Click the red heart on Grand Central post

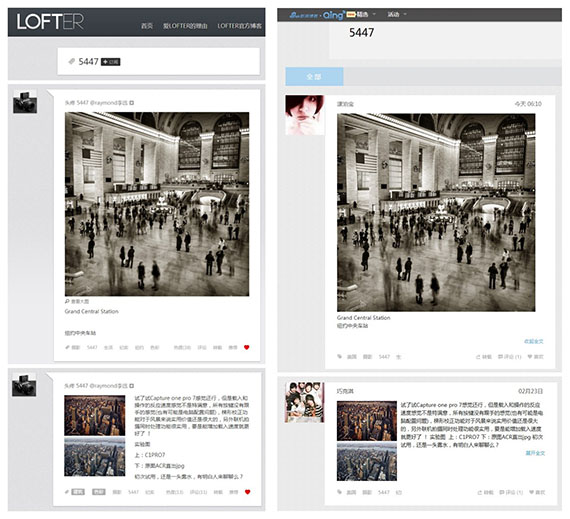coord(246,347)
